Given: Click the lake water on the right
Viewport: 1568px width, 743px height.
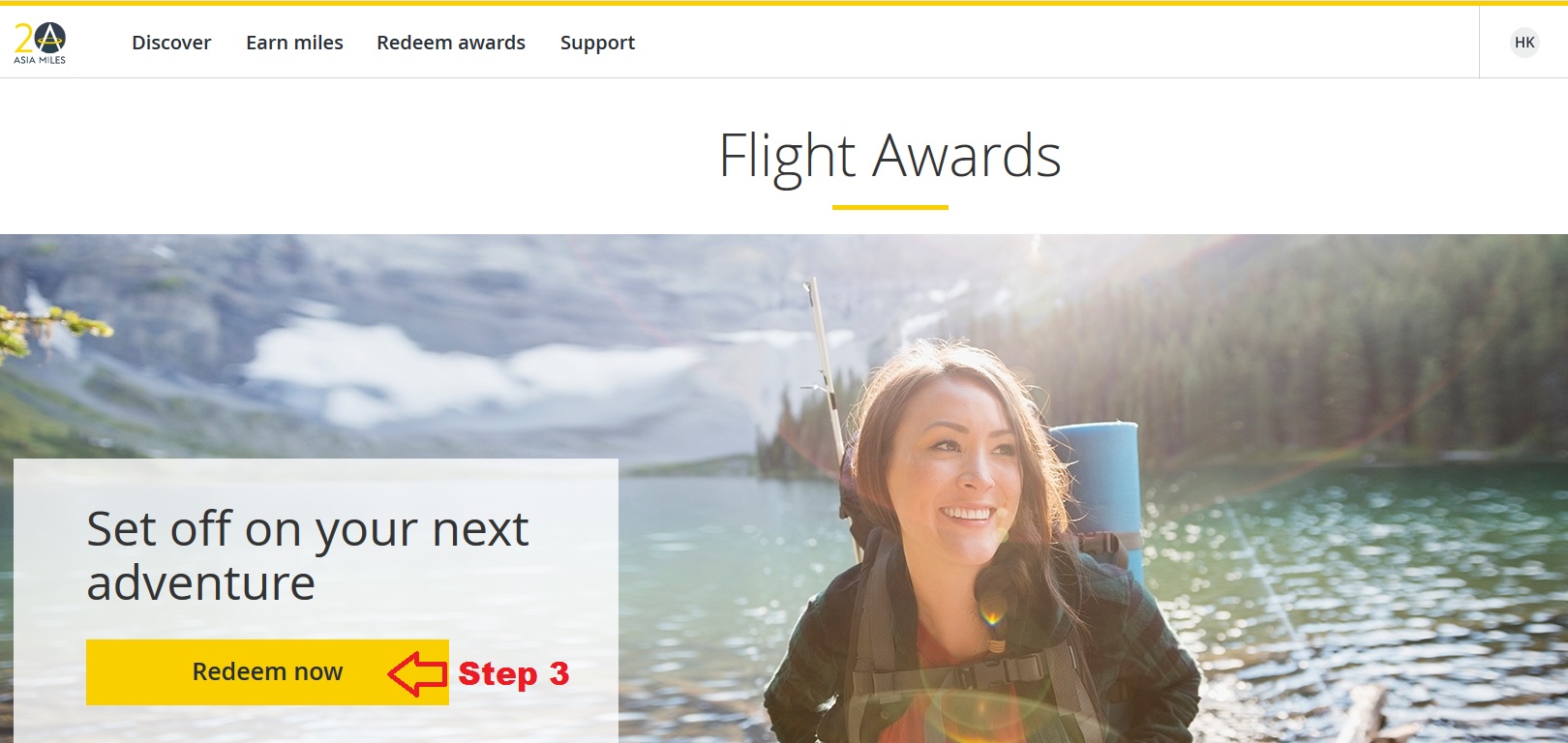Looking at the screenshot, I should coord(1374,580).
